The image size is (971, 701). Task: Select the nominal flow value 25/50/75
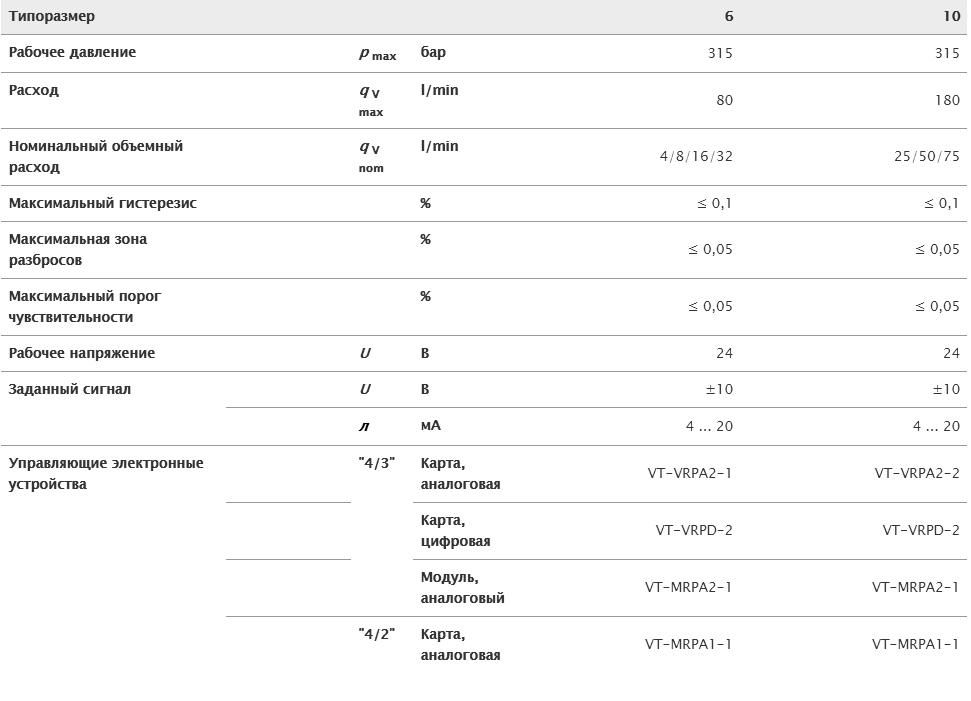click(x=927, y=156)
